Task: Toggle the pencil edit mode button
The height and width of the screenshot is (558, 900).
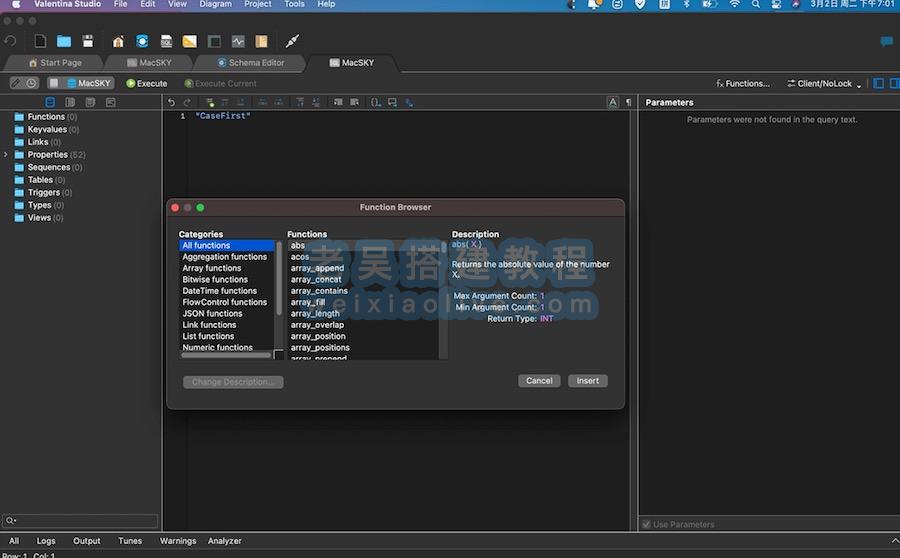Action: 16,83
